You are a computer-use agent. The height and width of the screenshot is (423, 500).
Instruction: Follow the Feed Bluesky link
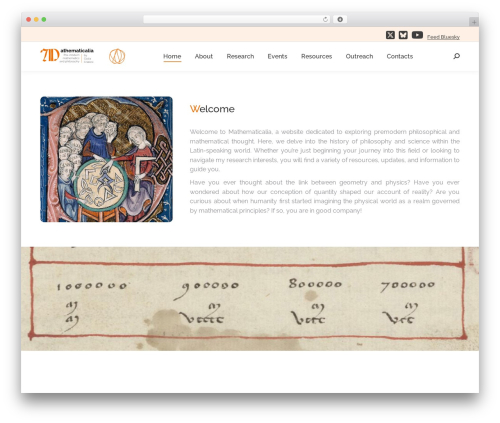coord(443,37)
